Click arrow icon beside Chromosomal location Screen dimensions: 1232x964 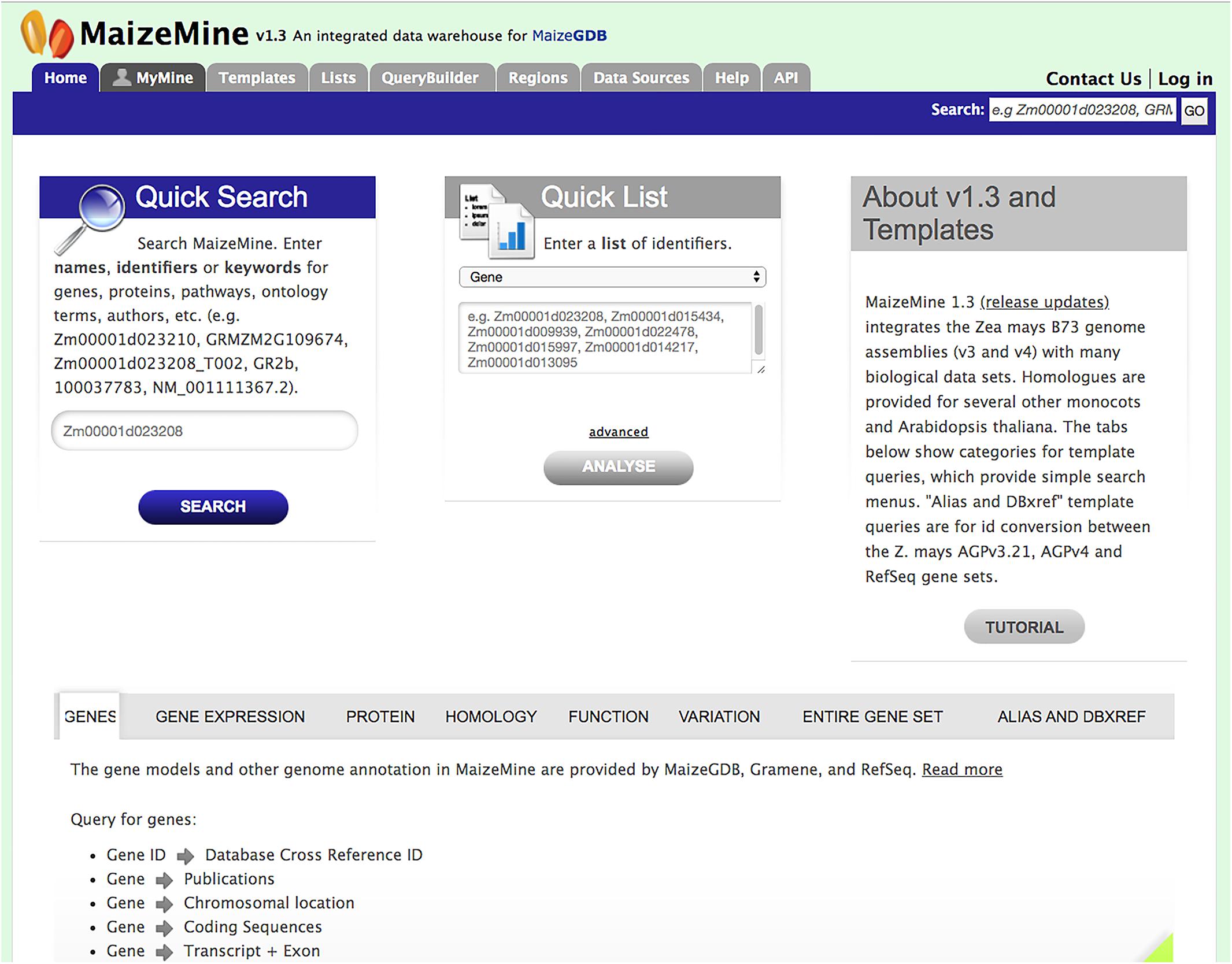point(164,904)
